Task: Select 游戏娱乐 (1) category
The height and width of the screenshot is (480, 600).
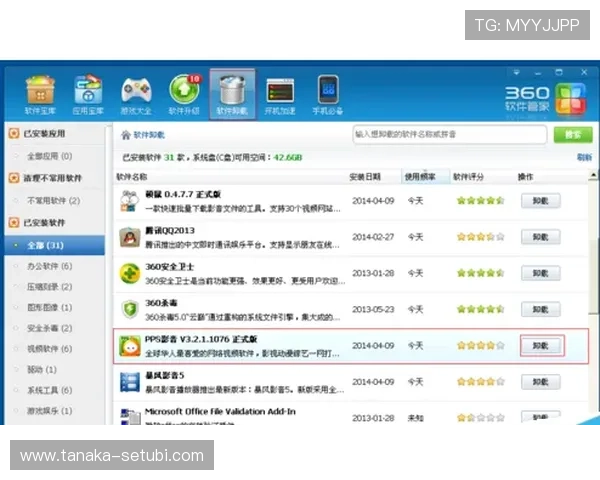Action: pos(49,411)
